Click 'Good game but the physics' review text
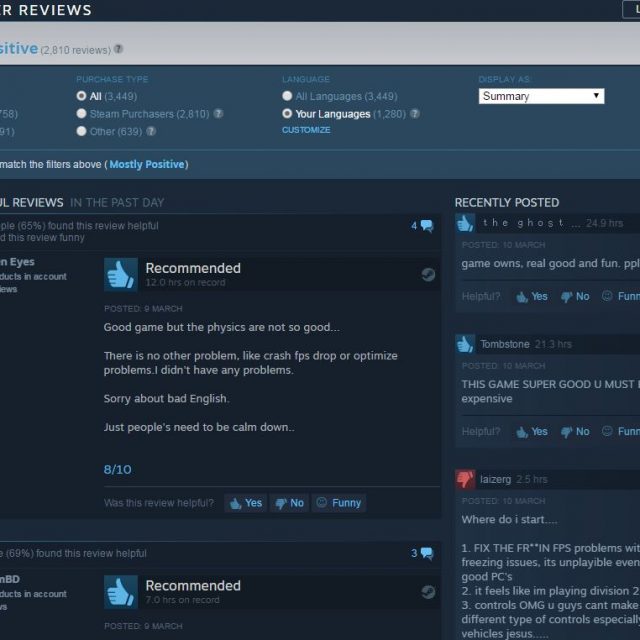 tap(221, 327)
